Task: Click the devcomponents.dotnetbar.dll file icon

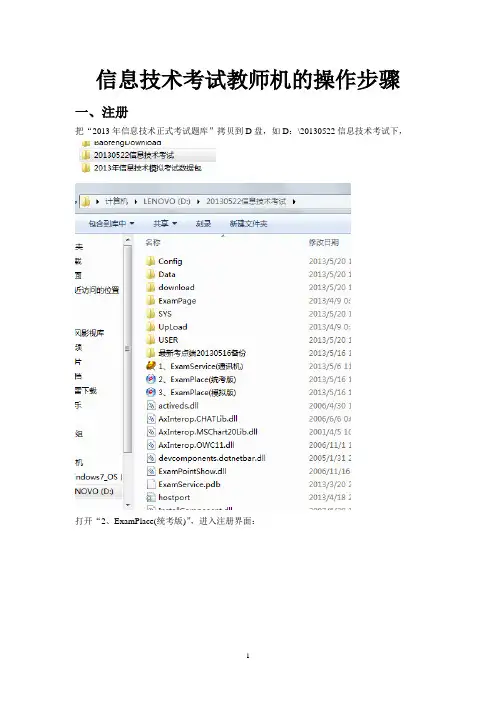Action: click(x=151, y=458)
